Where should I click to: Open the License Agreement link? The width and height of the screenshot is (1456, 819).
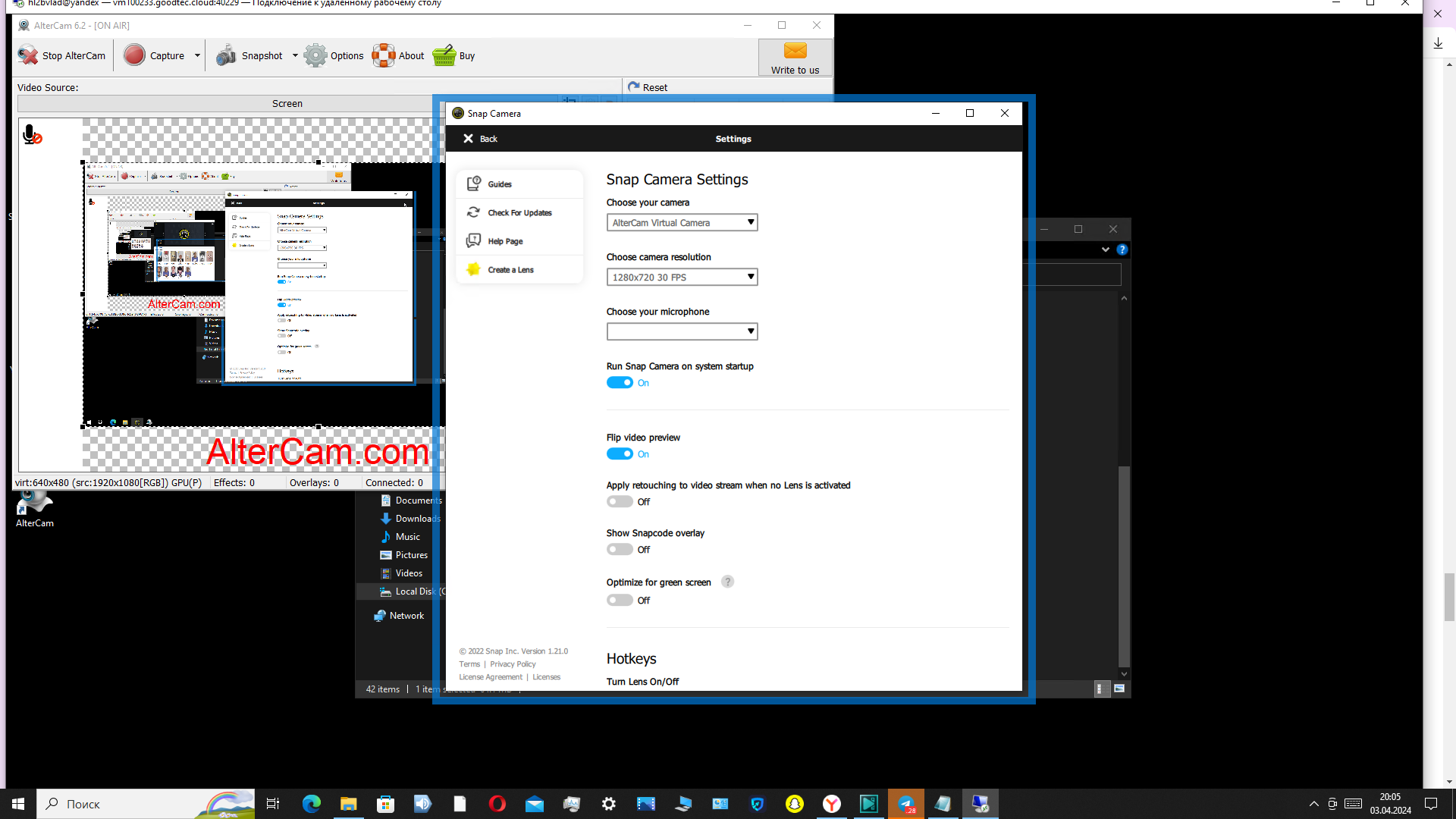[491, 677]
